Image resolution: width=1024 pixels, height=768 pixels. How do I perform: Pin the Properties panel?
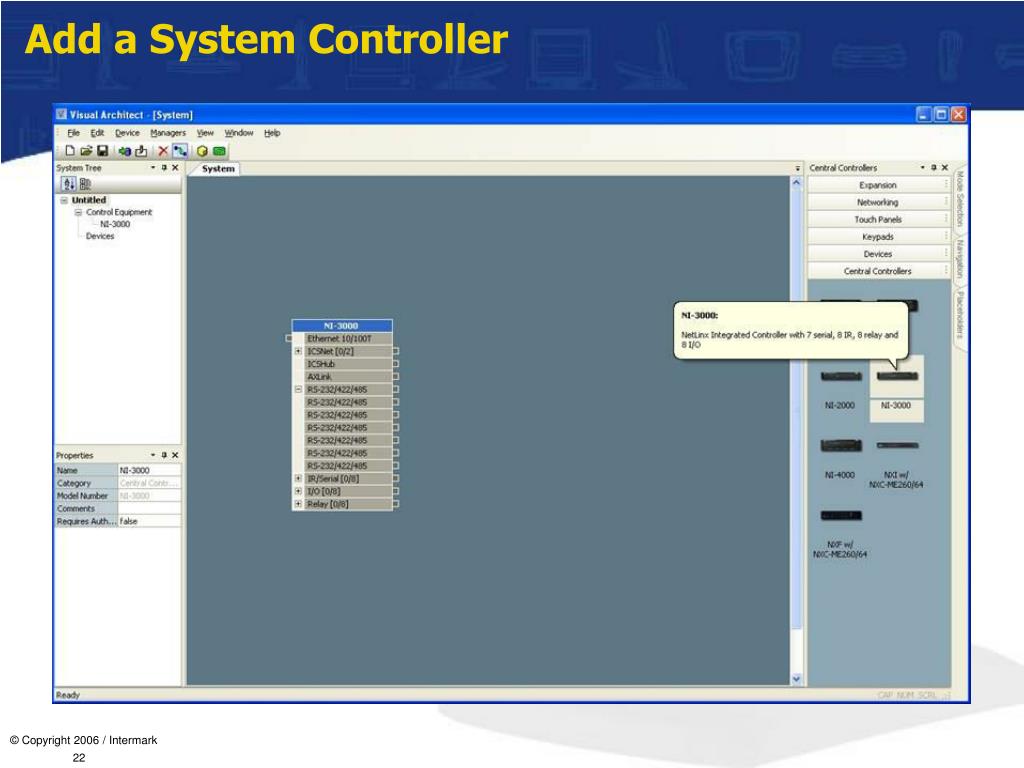164,455
